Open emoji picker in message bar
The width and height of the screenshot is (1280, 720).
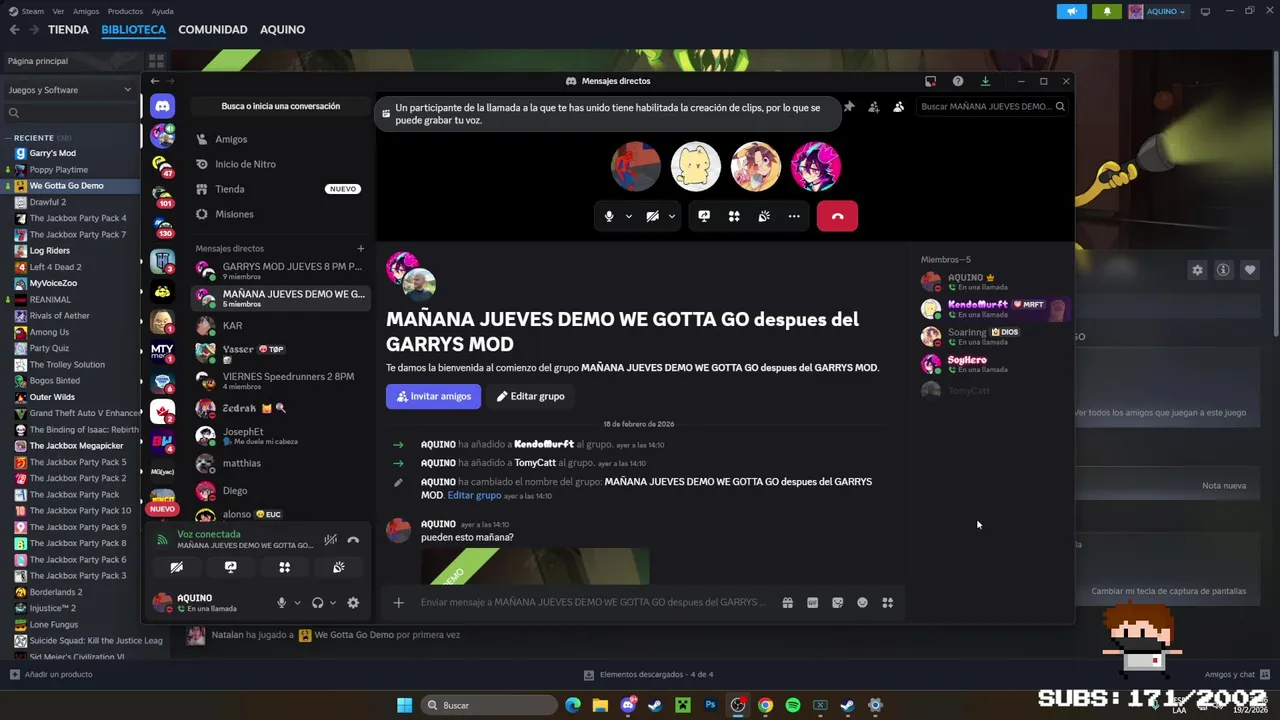pos(862,602)
